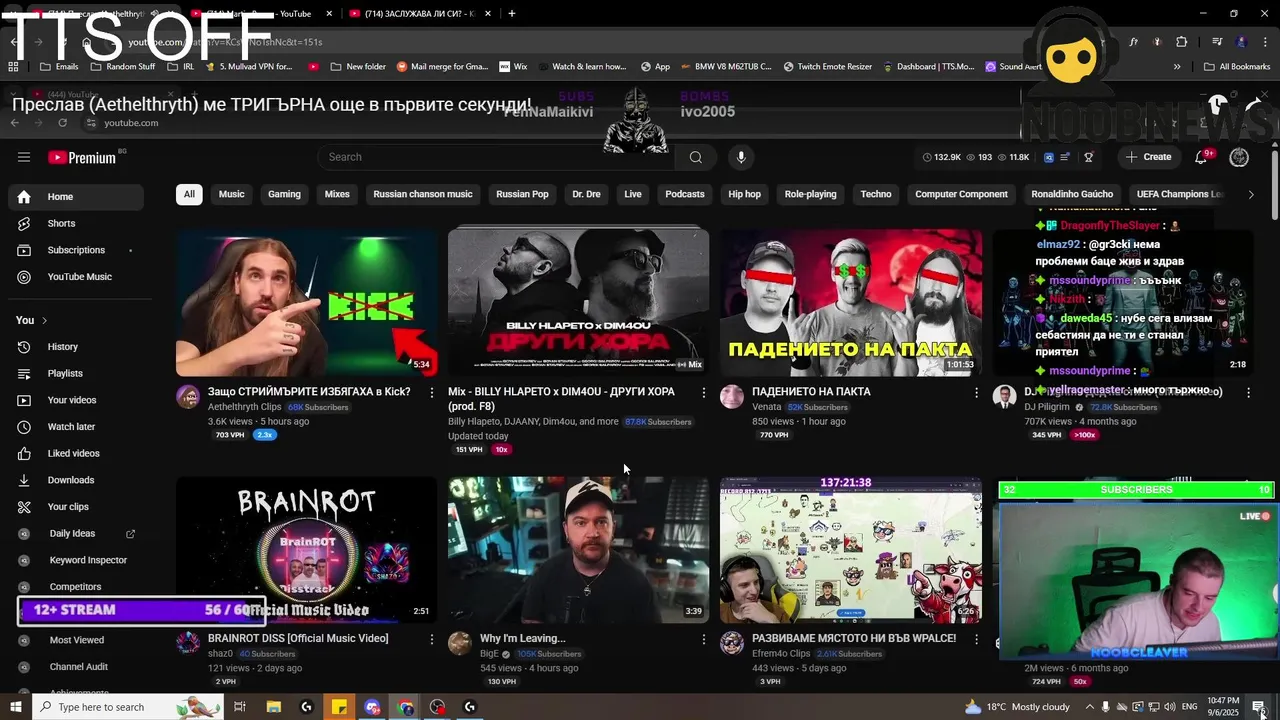This screenshot has width=1280, height=720.
Task: Open options menu for ПАДЕНИЕТО НА ПАКТА
Action: 976,393
